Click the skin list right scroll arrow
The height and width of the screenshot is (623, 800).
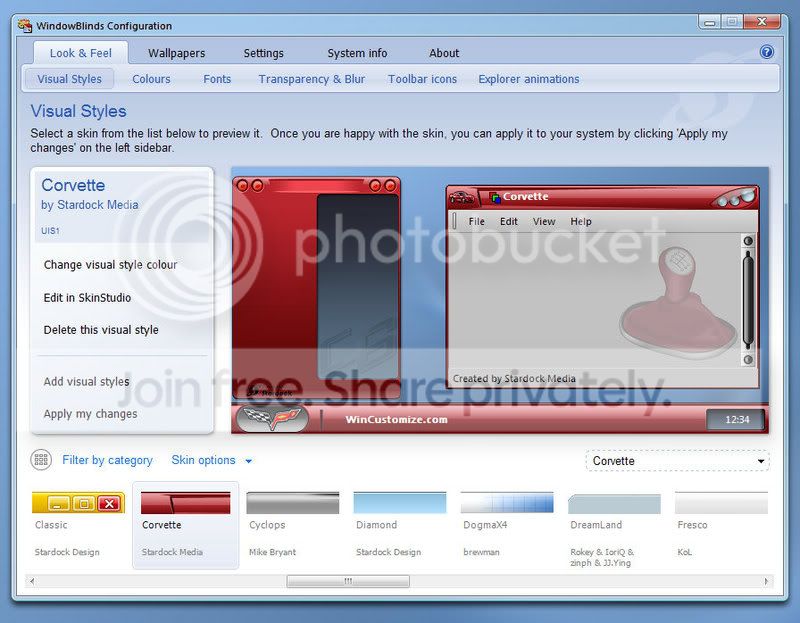click(x=766, y=581)
